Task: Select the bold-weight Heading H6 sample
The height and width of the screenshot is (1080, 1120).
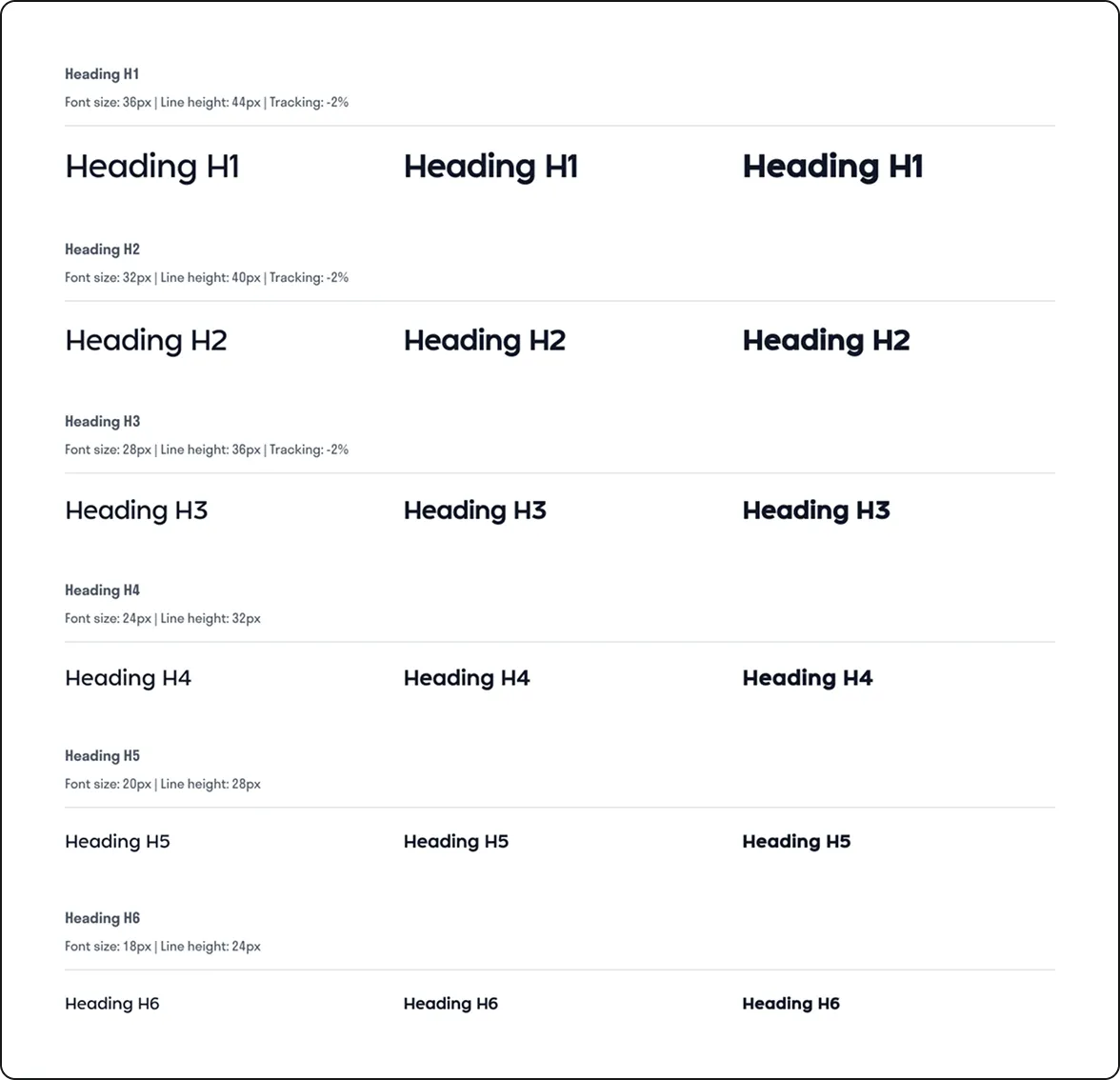Action: coord(791,1004)
